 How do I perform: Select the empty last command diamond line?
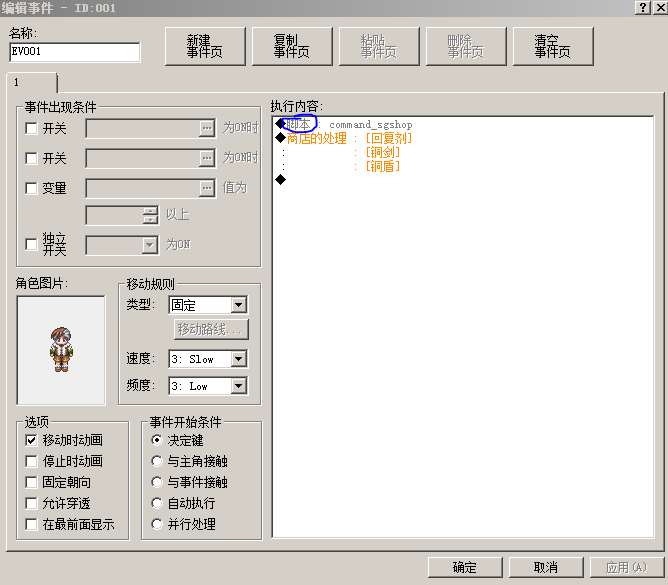pyautogui.click(x=463, y=180)
